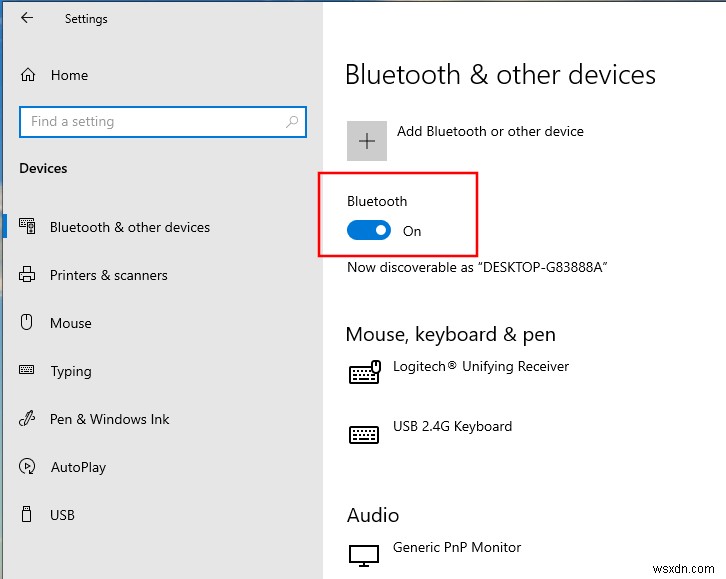This screenshot has width=726, height=579.
Task: Open Home from the house icon
Action: pos(28,75)
